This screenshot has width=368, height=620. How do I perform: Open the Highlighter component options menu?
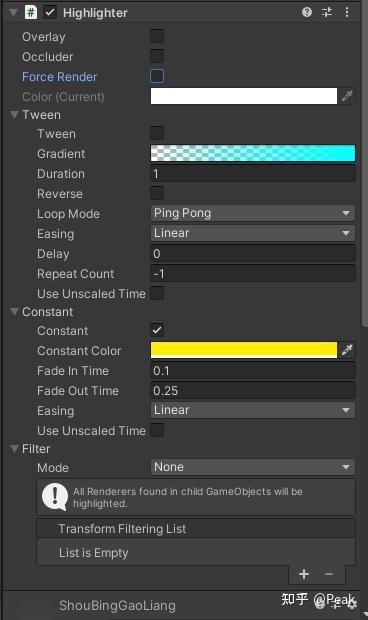(347, 12)
